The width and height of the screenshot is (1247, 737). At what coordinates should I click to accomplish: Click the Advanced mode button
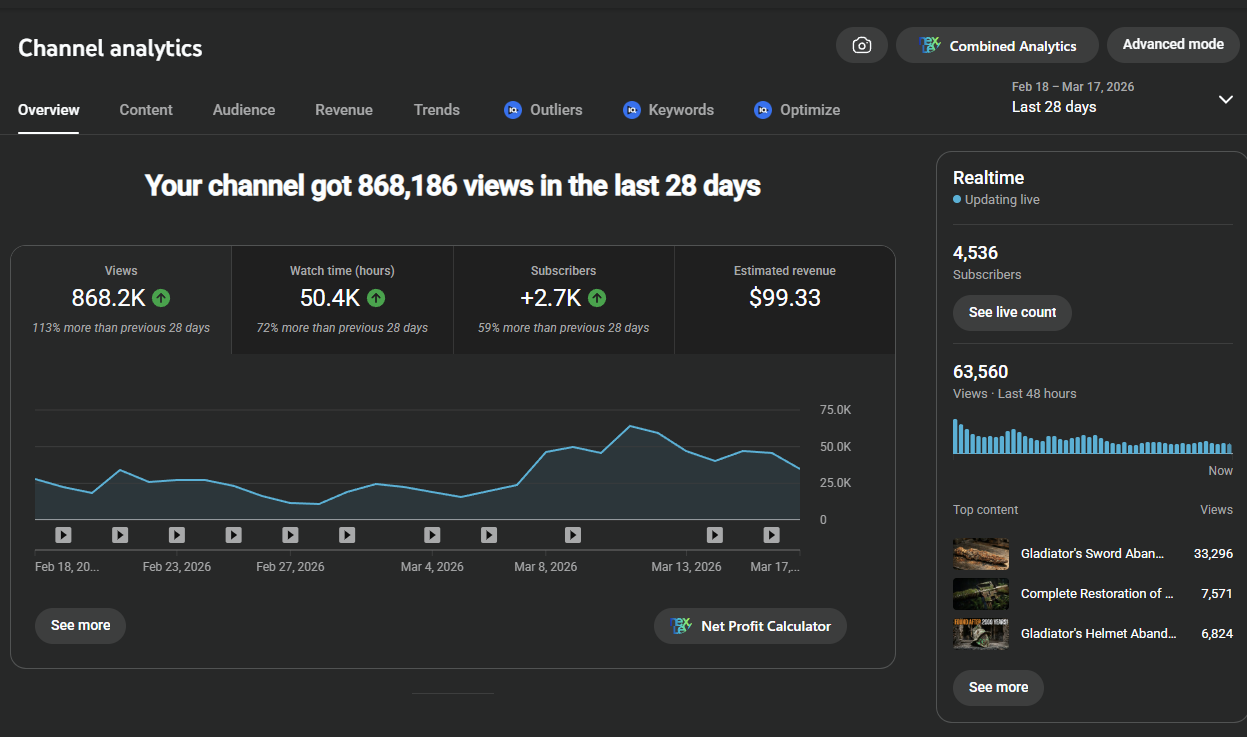tap(1173, 45)
